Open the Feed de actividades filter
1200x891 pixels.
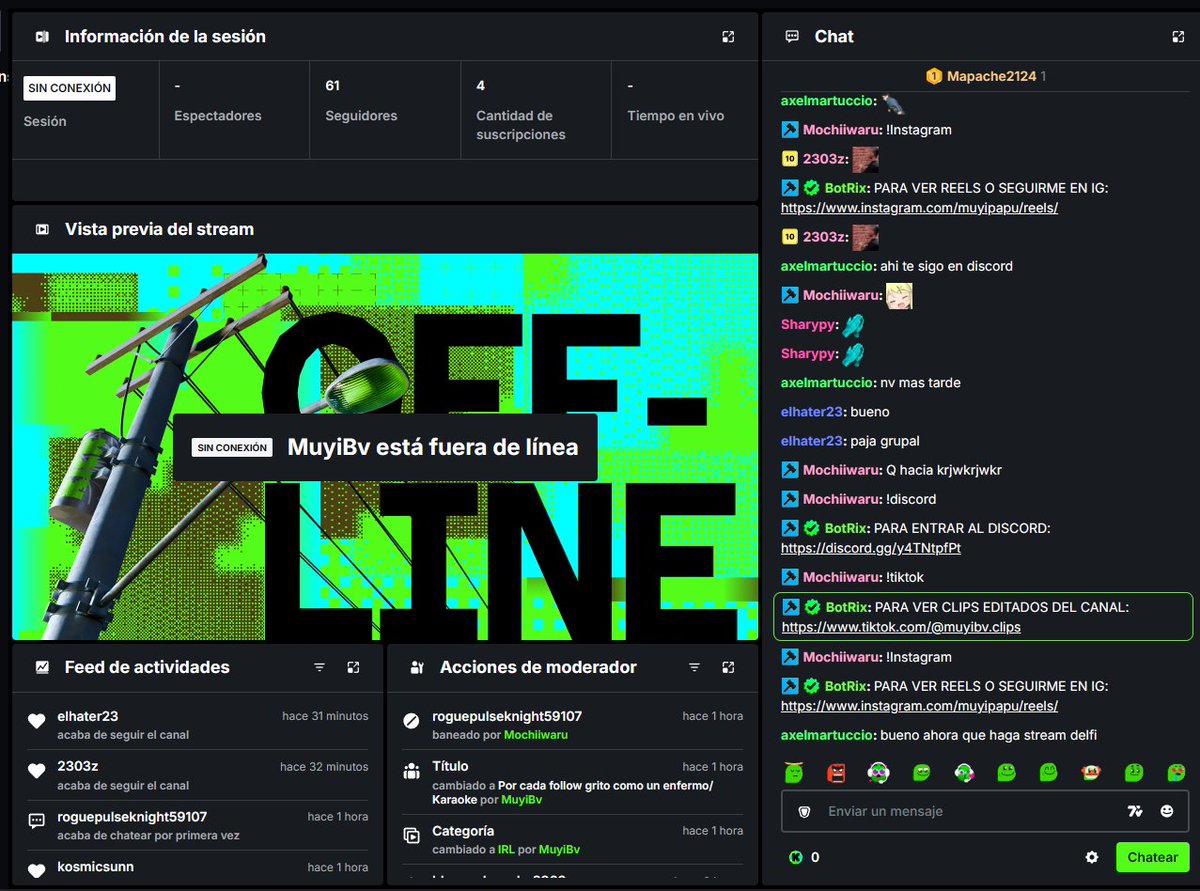coord(320,667)
